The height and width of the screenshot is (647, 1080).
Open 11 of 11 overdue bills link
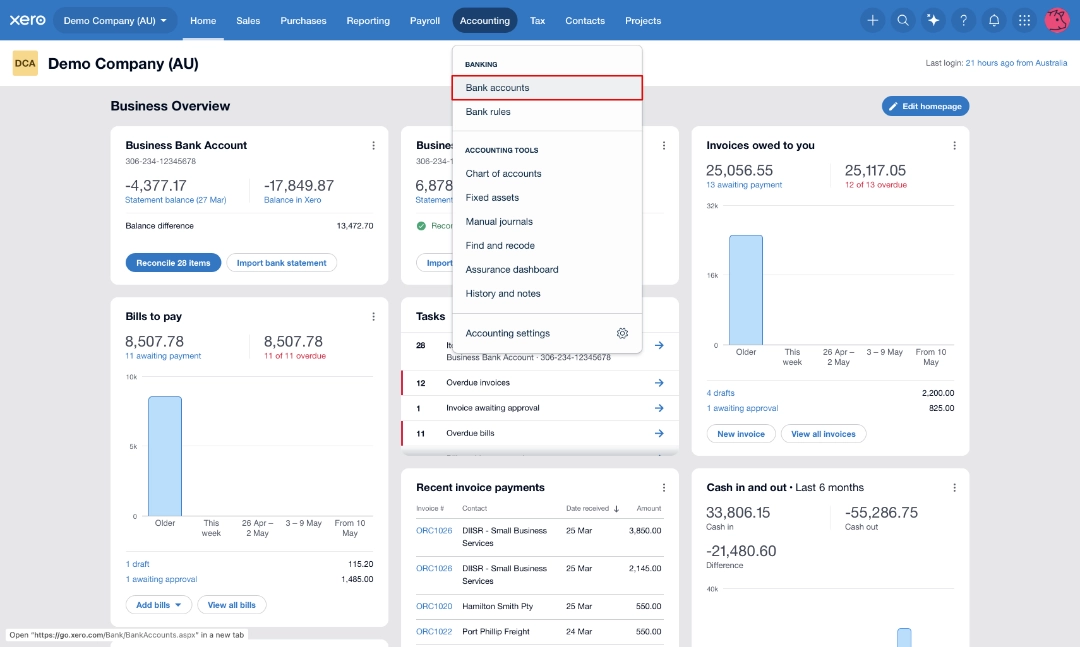pos(295,356)
